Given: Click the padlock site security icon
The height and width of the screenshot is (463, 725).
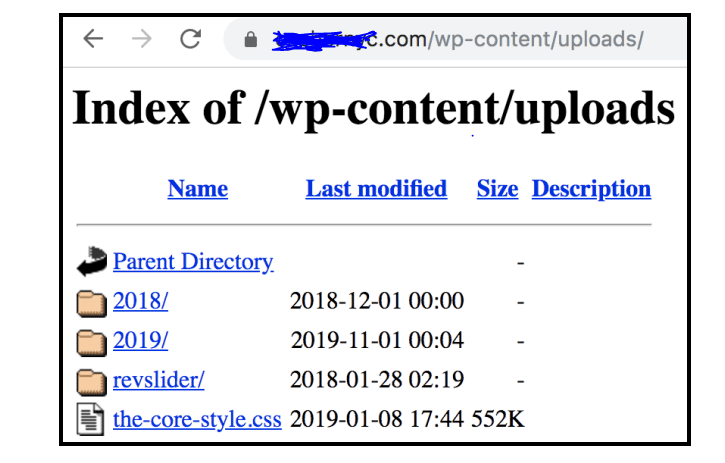Looking at the screenshot, I should click(251, 39).
